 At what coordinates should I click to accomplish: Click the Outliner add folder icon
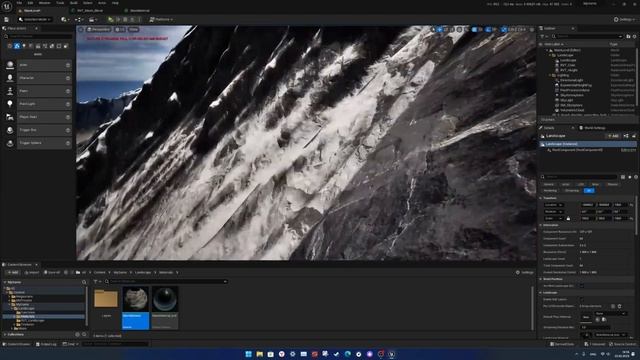coord(628,36)
